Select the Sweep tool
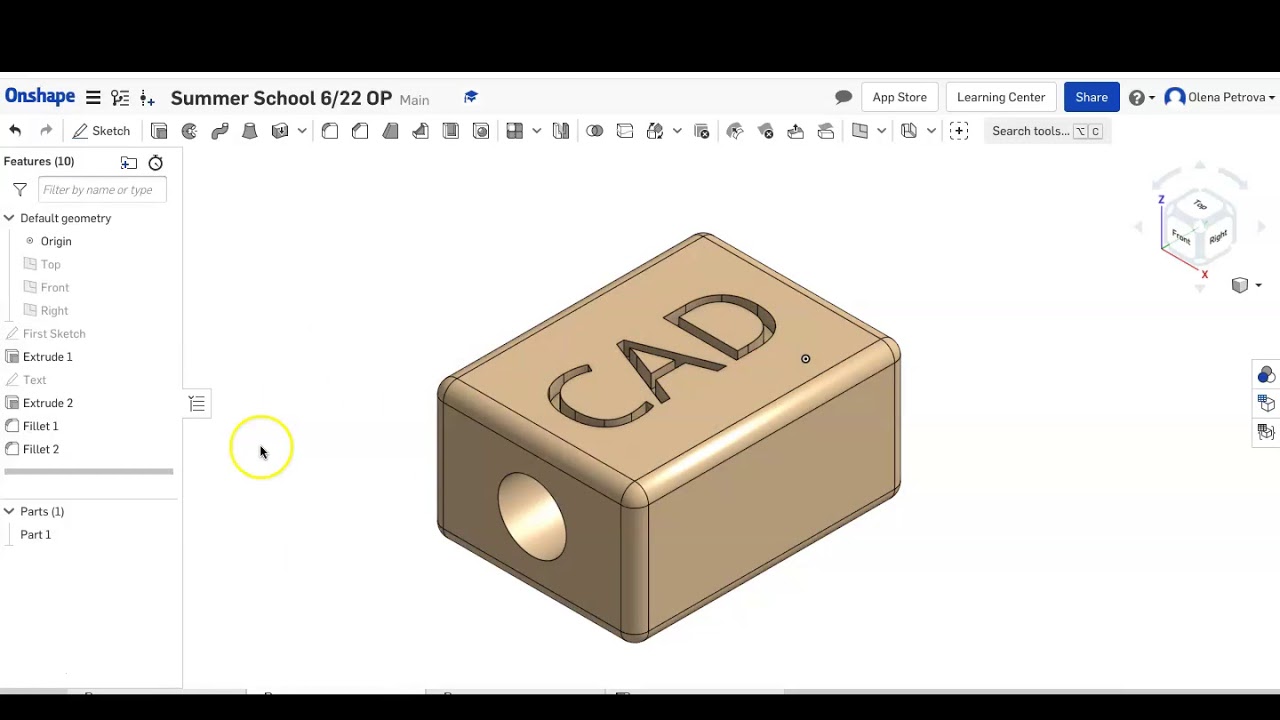Screen dimensions: 1280x720 click(x=220, y=131)
